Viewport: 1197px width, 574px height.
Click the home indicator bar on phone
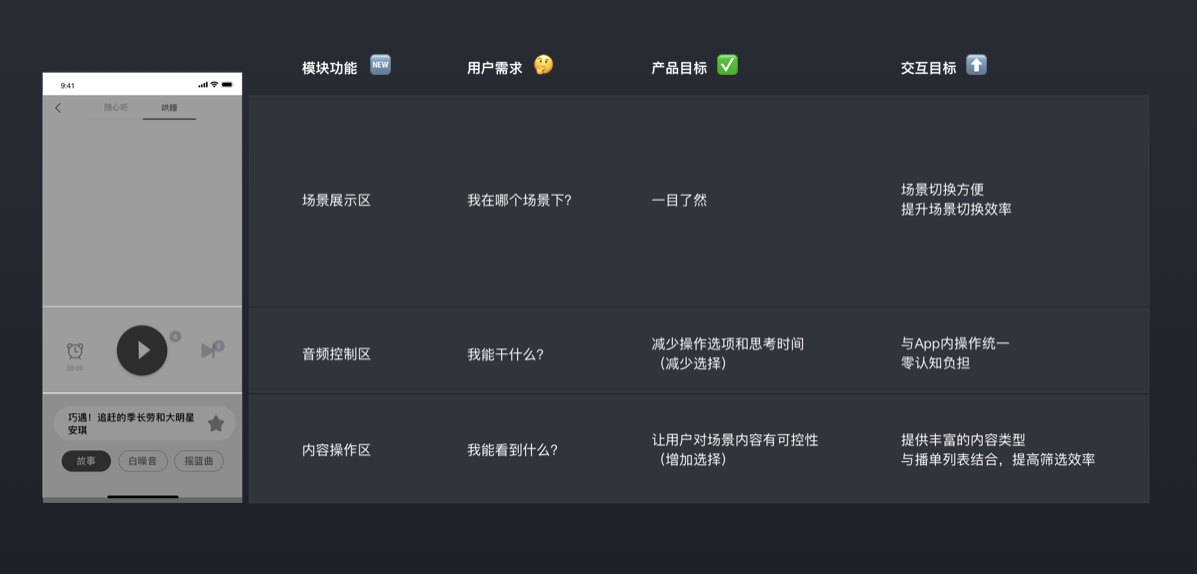(x=143, y=497)
